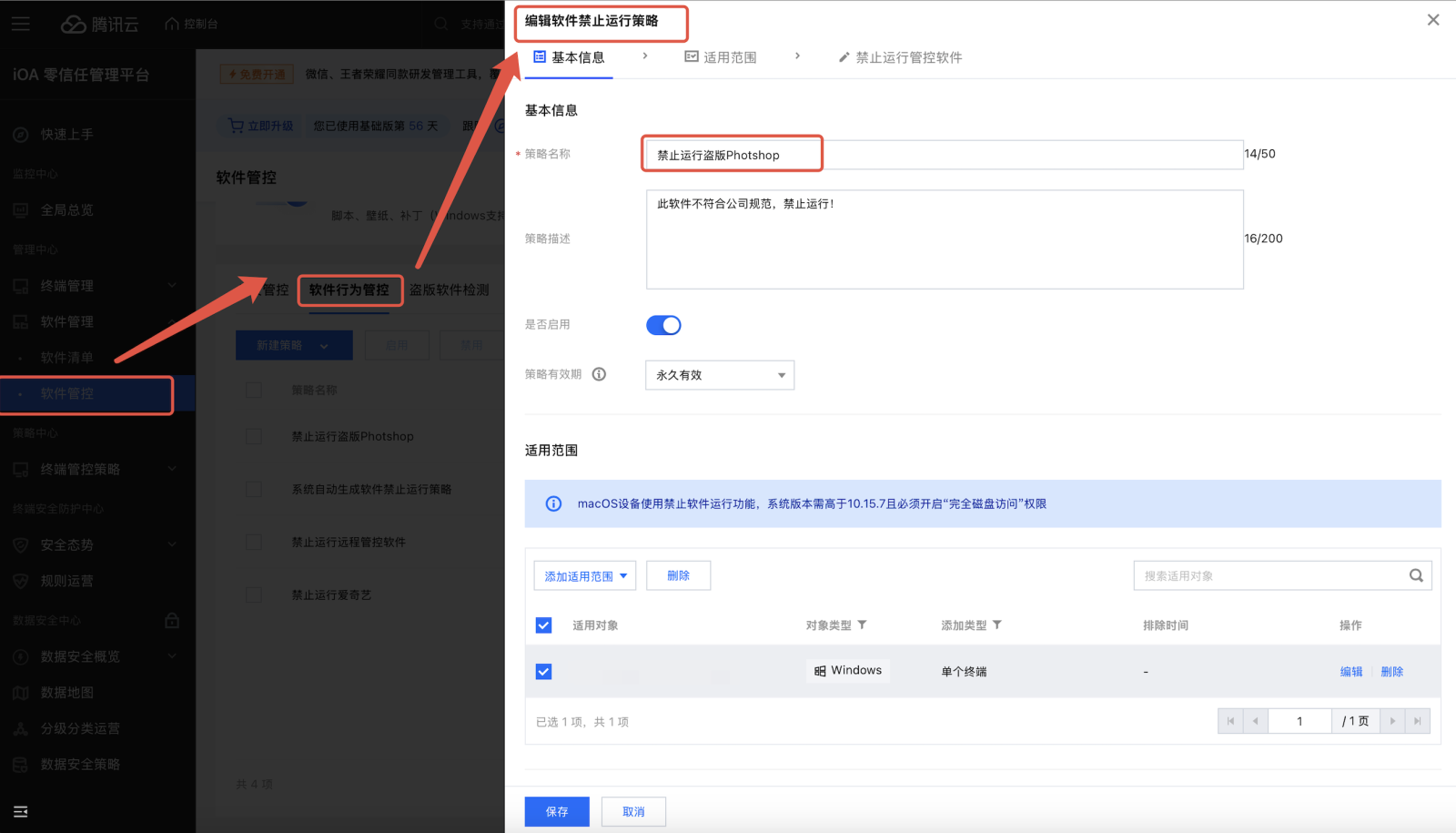The width and height of the screenshot is (1456, 833).
Task: Click the Windows type tag in the table
Action: (848, 671)
